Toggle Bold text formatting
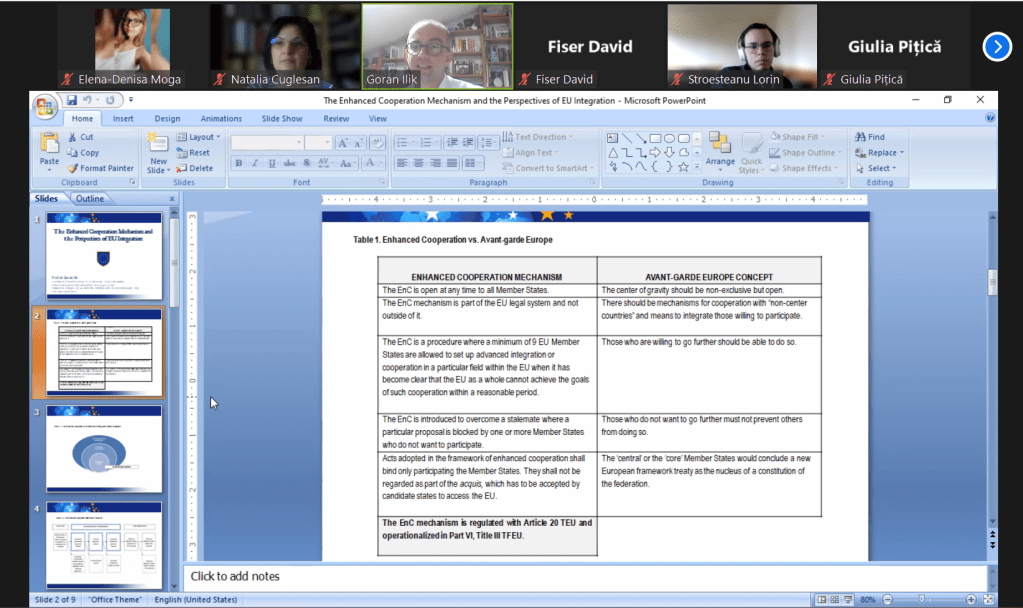Viewport: 1023px width, 608px height. [239, 163]
